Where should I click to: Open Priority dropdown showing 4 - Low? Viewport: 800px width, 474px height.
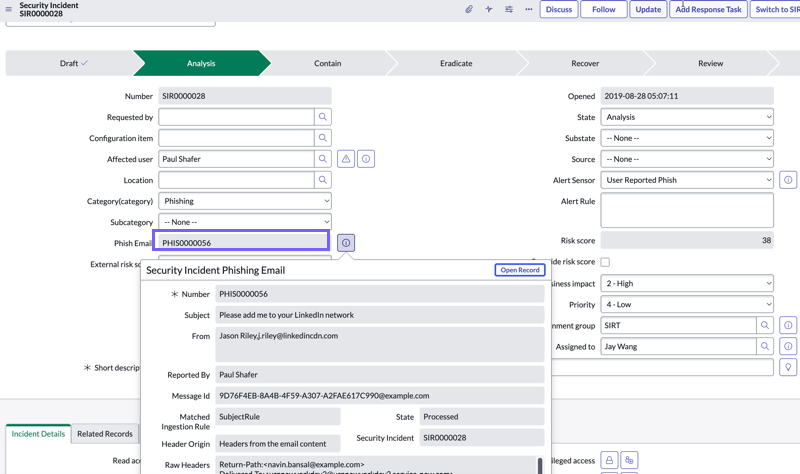tap(687, 304)
